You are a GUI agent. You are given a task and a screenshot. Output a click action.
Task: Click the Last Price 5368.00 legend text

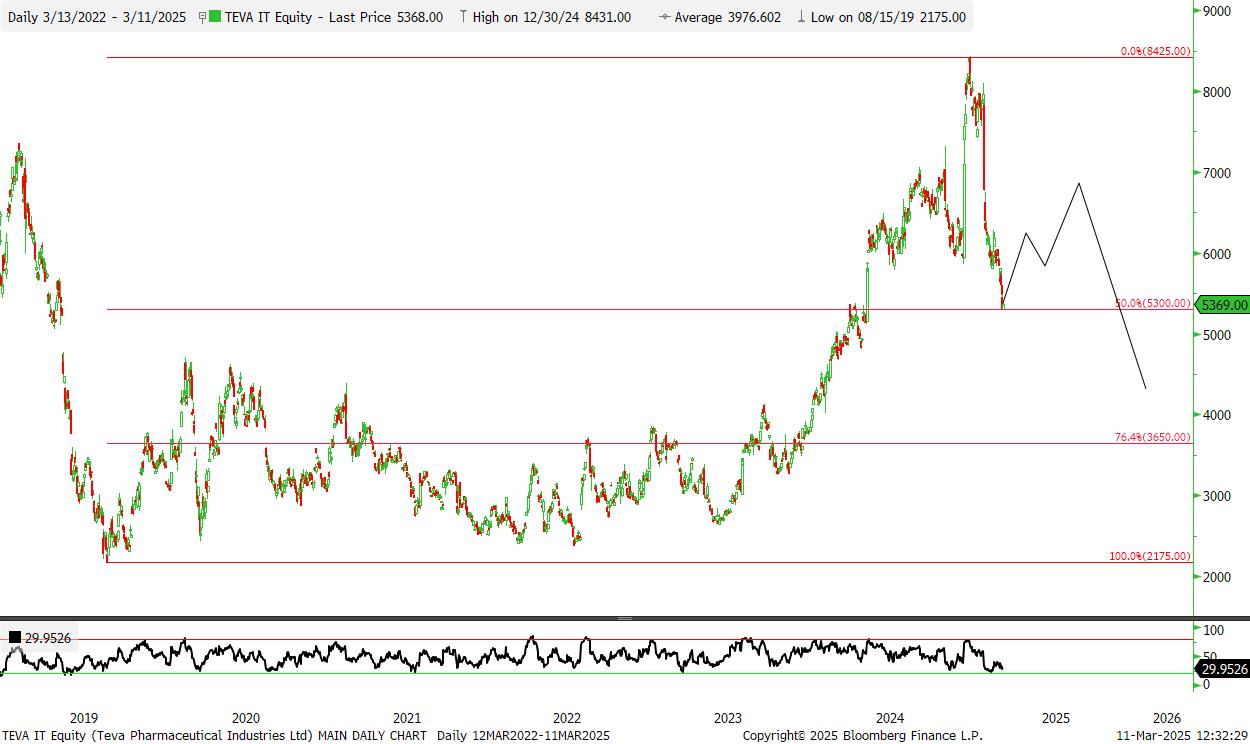[387, 17]
